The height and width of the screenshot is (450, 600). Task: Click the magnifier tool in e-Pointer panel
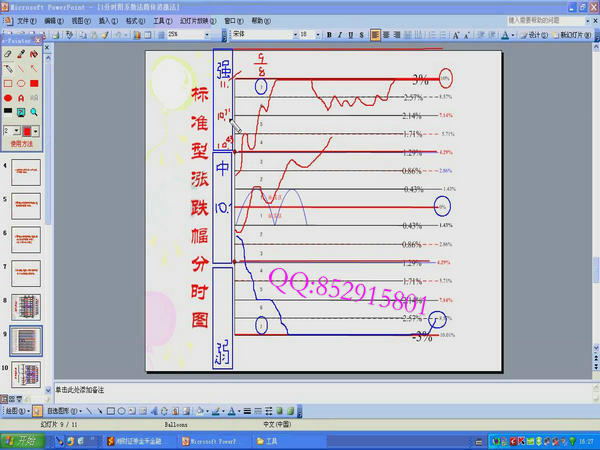tap(35, 113)
